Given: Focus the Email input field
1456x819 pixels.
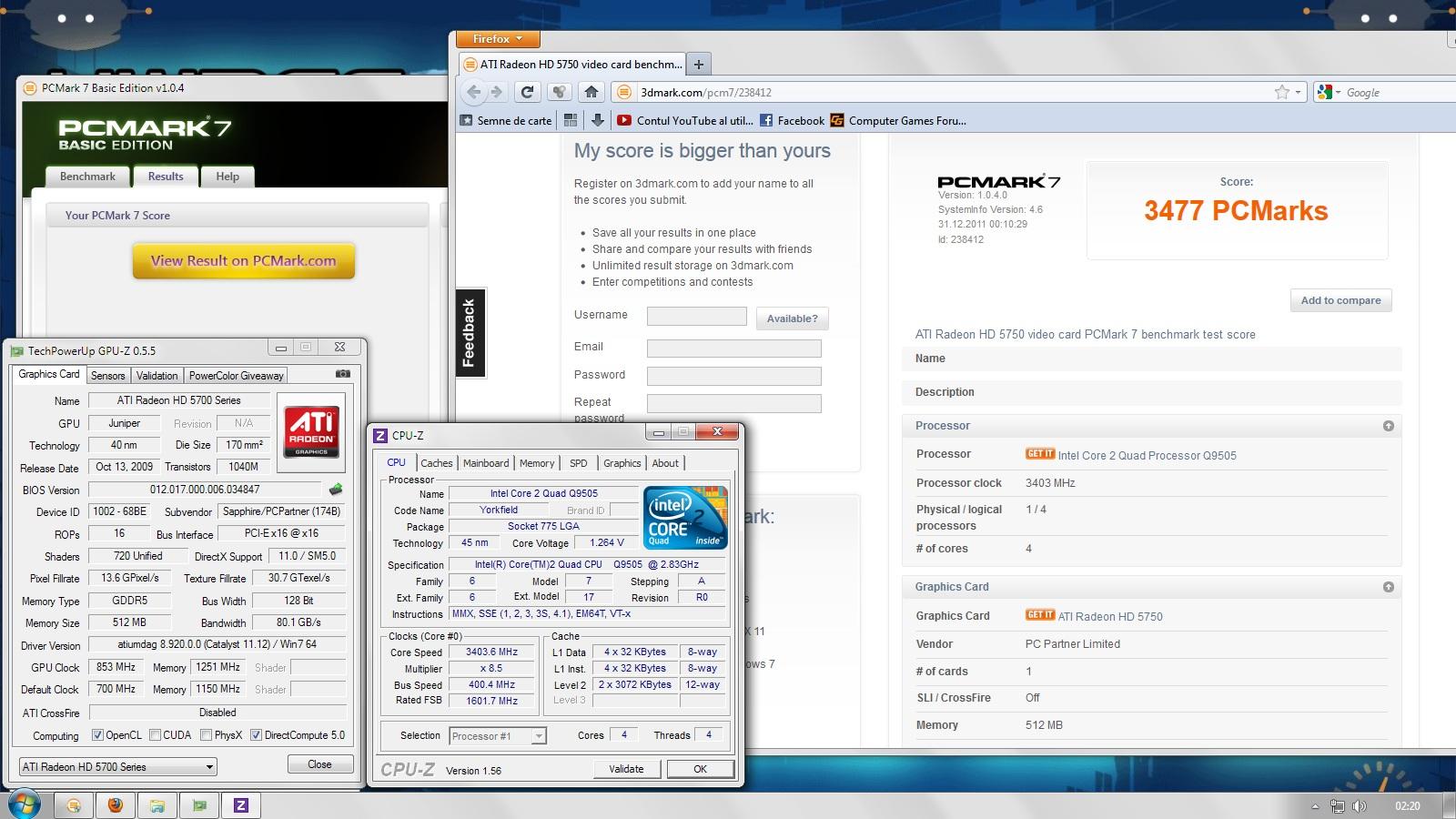Looking at the screenshot, I should click(734, 348).
